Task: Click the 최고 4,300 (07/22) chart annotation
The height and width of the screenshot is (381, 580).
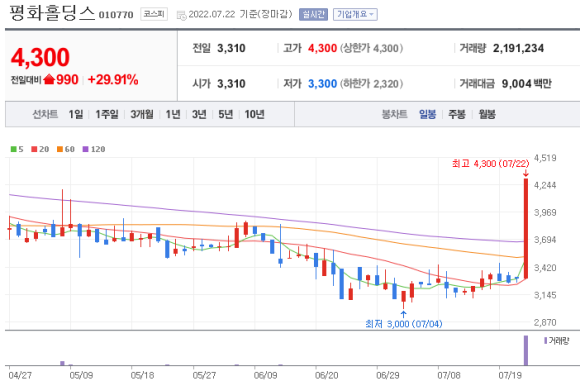Action: [x=490, y=163]
